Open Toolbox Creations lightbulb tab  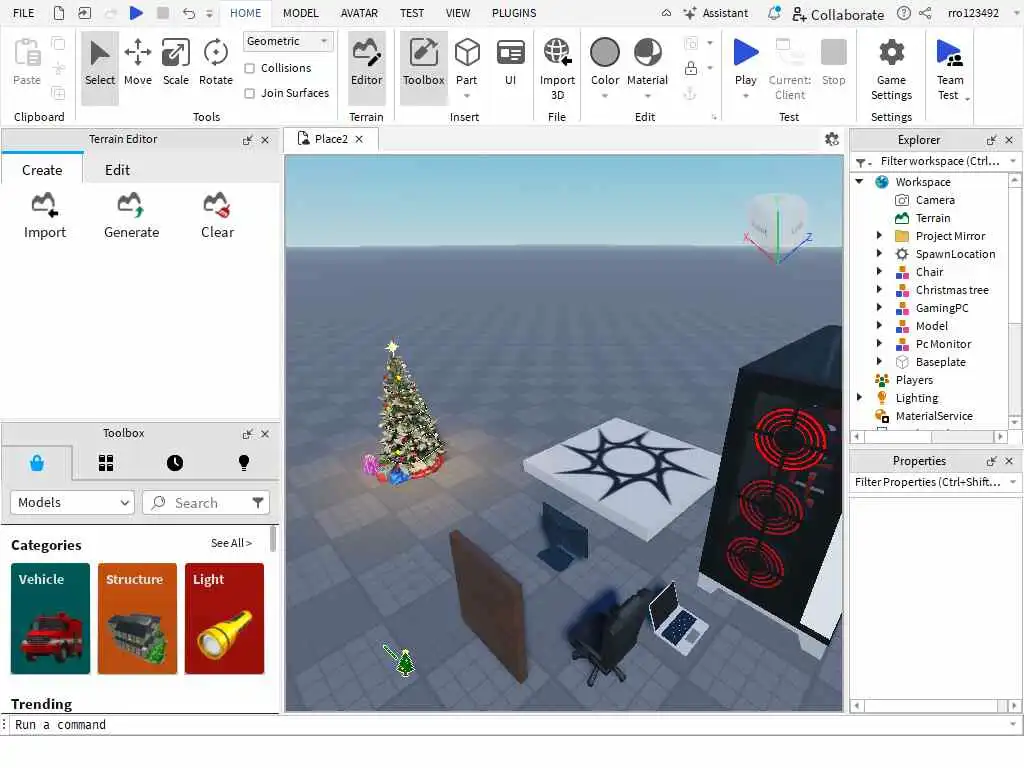click(244, 463)
